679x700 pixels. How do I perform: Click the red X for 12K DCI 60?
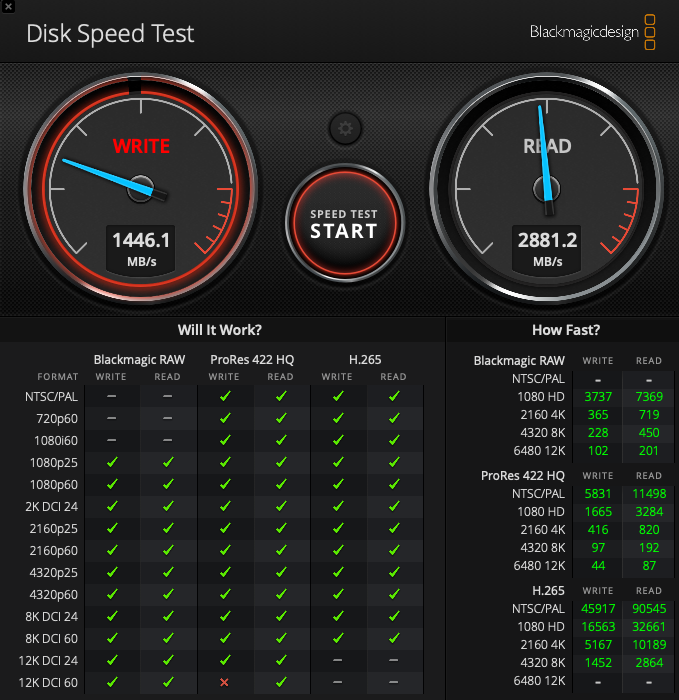(225, 682)
